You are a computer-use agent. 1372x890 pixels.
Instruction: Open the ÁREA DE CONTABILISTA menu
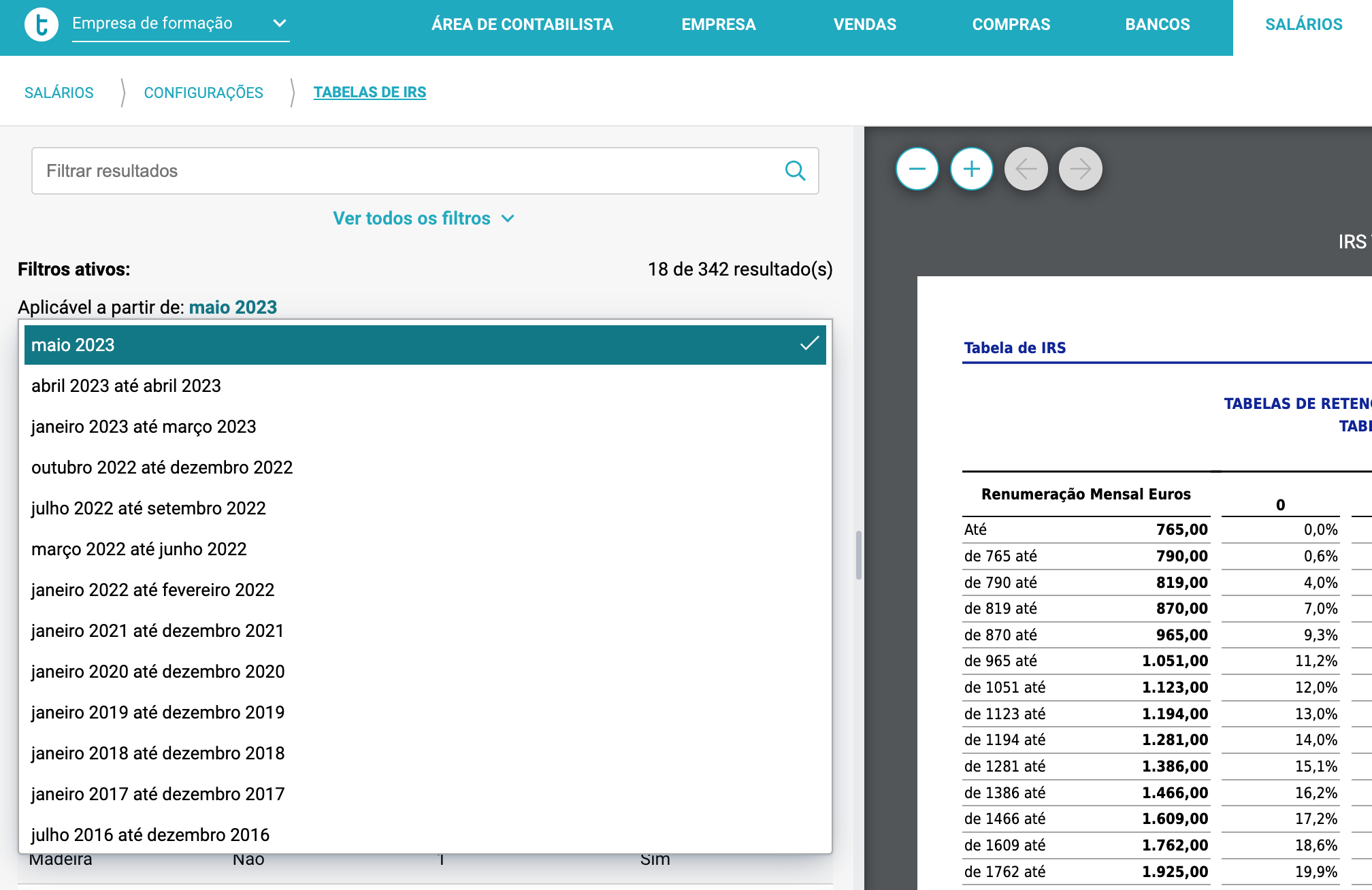coord(522,24)
